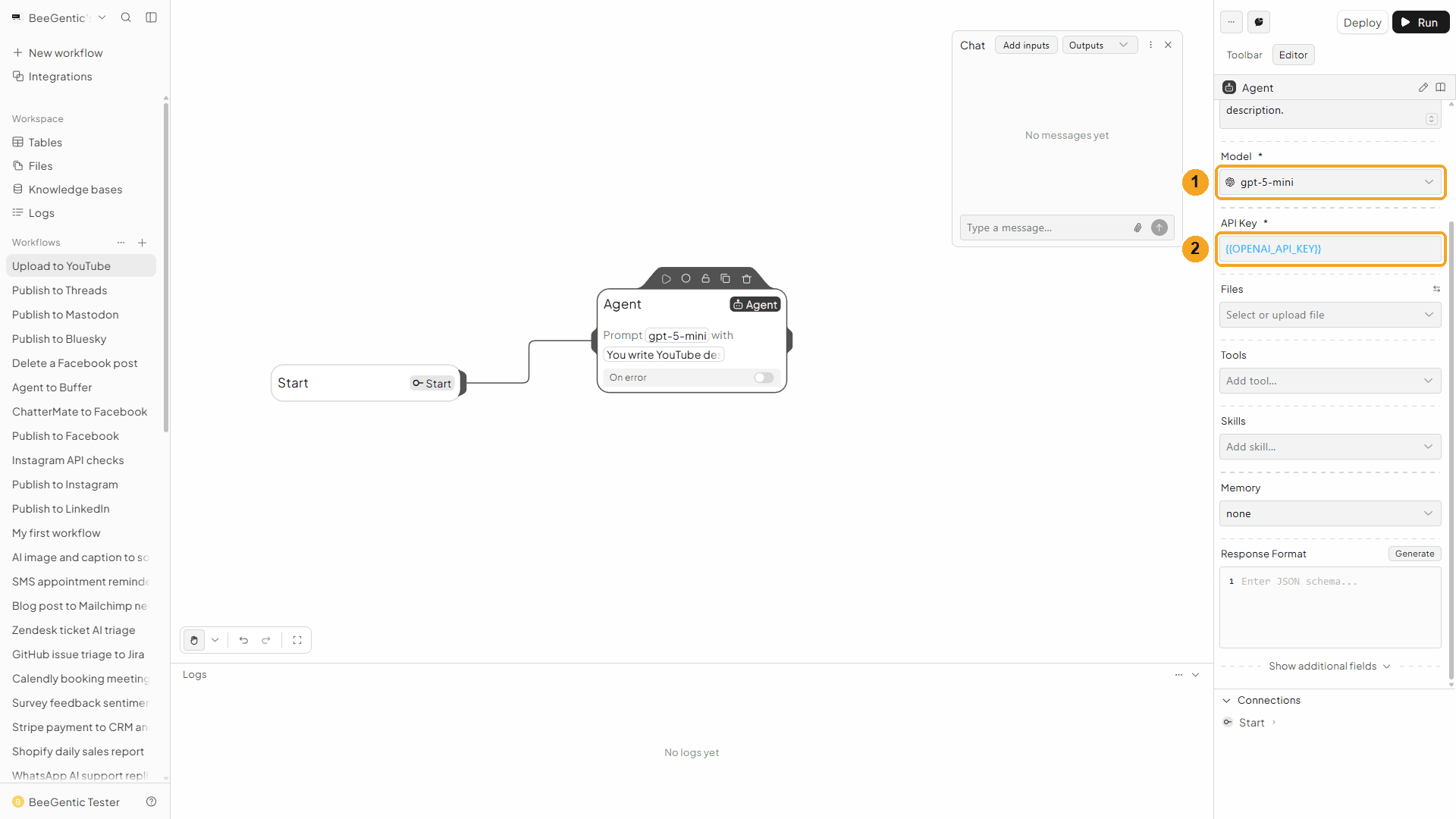Collapse the Connections section

[1226, 700]
